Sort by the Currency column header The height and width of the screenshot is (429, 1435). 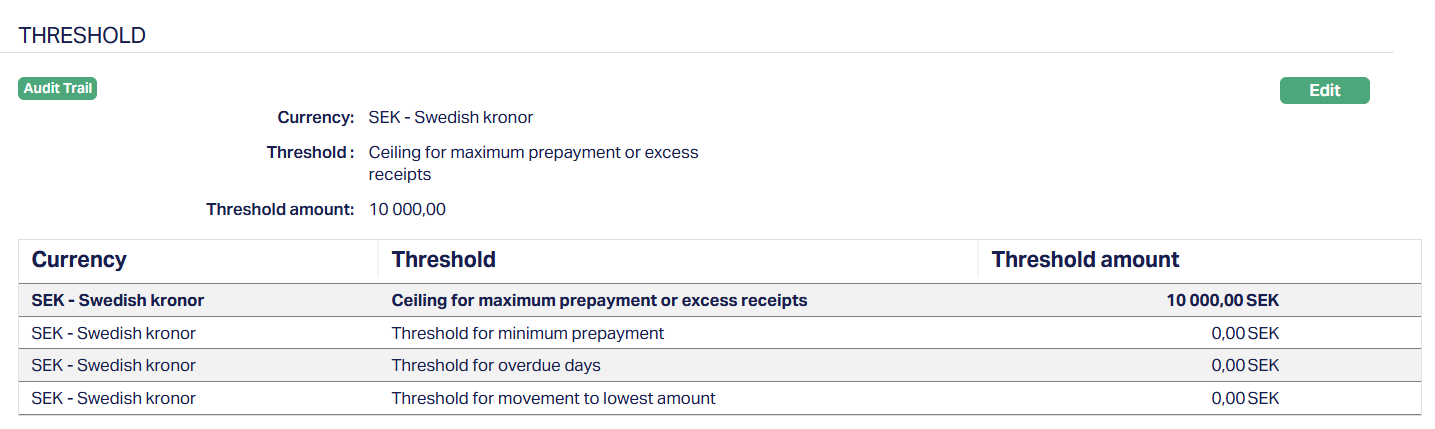79,260
